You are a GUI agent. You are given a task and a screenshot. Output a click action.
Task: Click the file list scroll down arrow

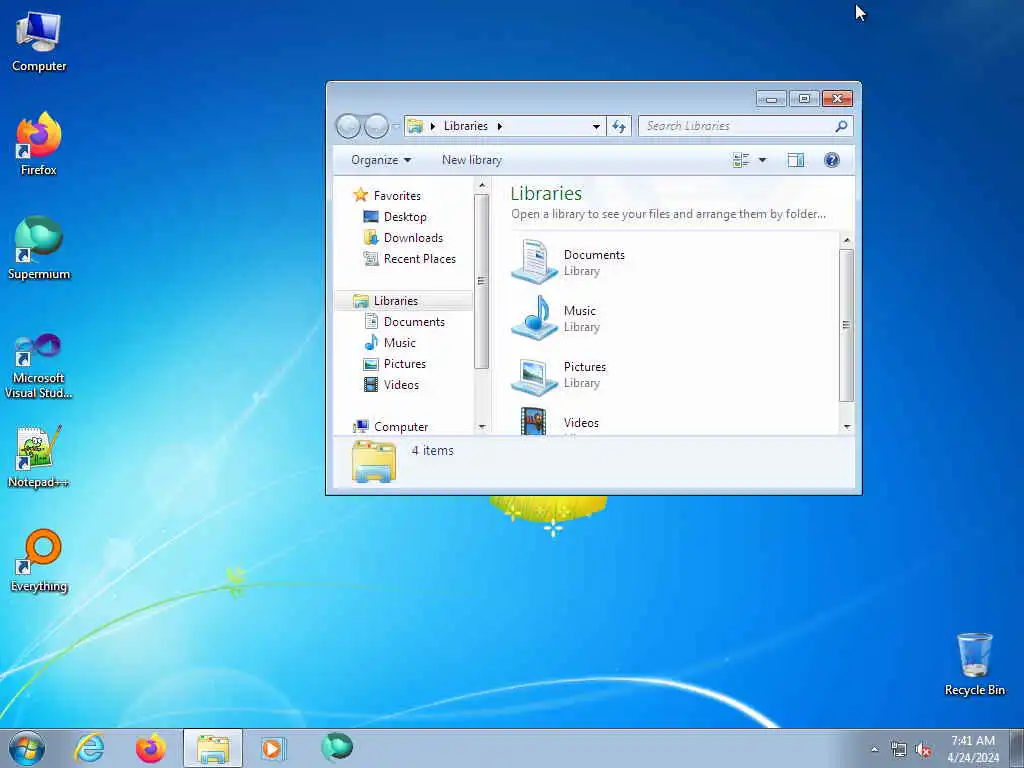click(846, 426)
